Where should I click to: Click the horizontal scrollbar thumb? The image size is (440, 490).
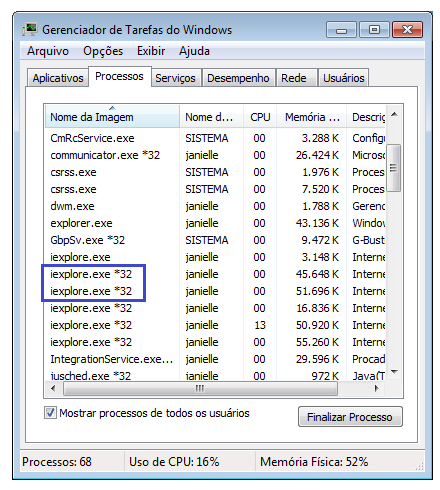[200, 388]
